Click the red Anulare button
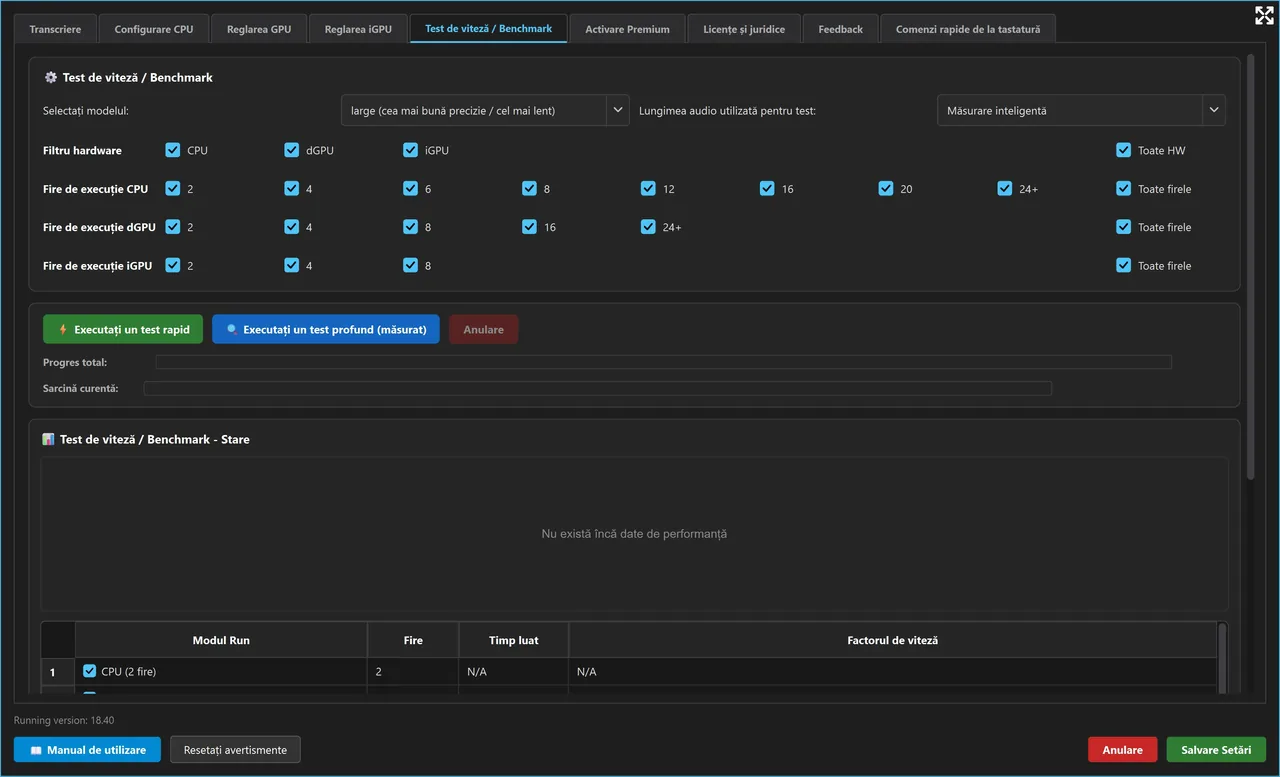This screenshot has width=1280, height=777. tap(1122, 750)
